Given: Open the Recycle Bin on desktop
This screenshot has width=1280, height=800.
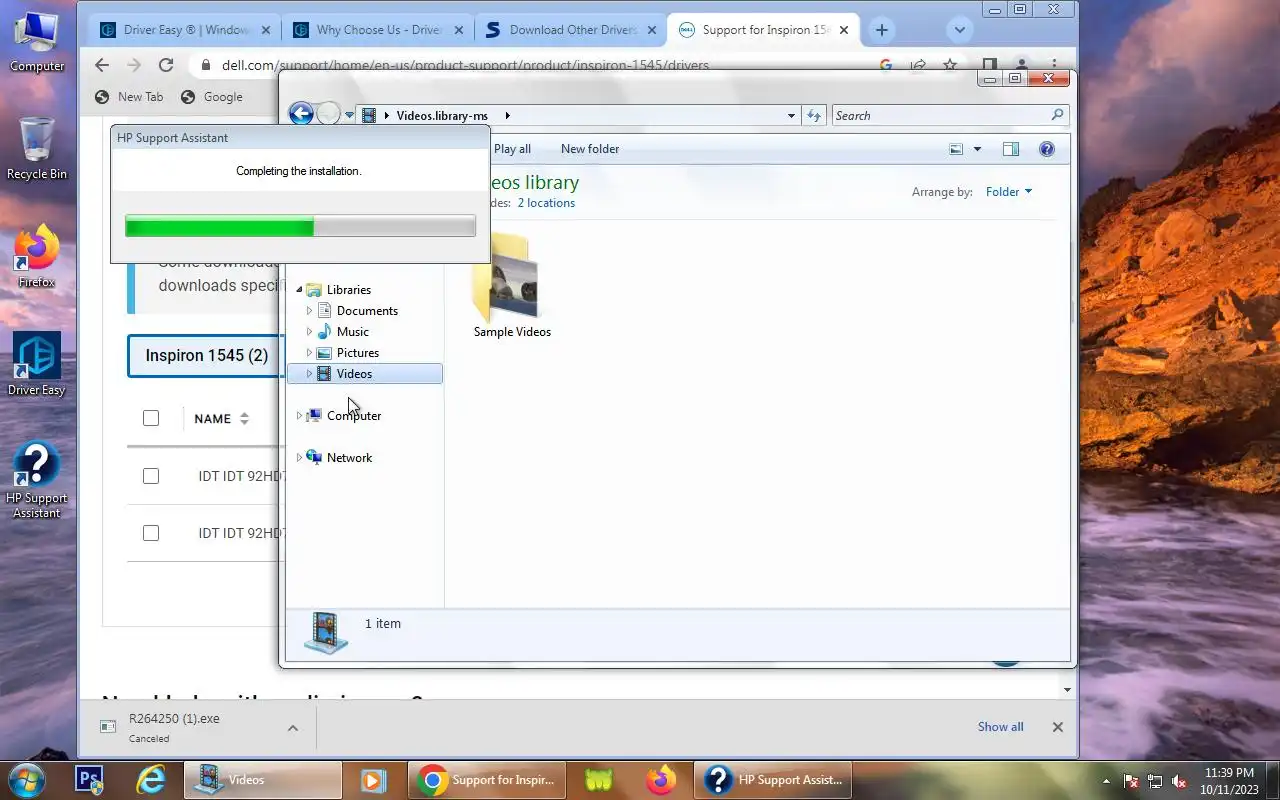Looking at the screenshot, I should [x=37, y=148].
